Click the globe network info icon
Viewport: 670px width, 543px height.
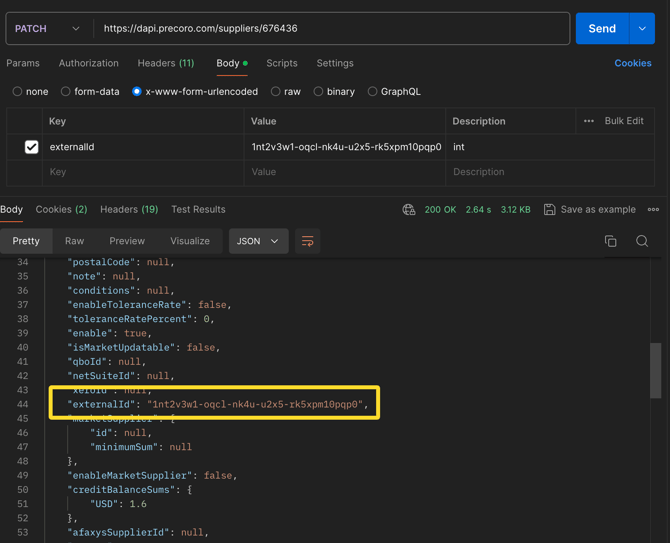(x=409, y=210)
